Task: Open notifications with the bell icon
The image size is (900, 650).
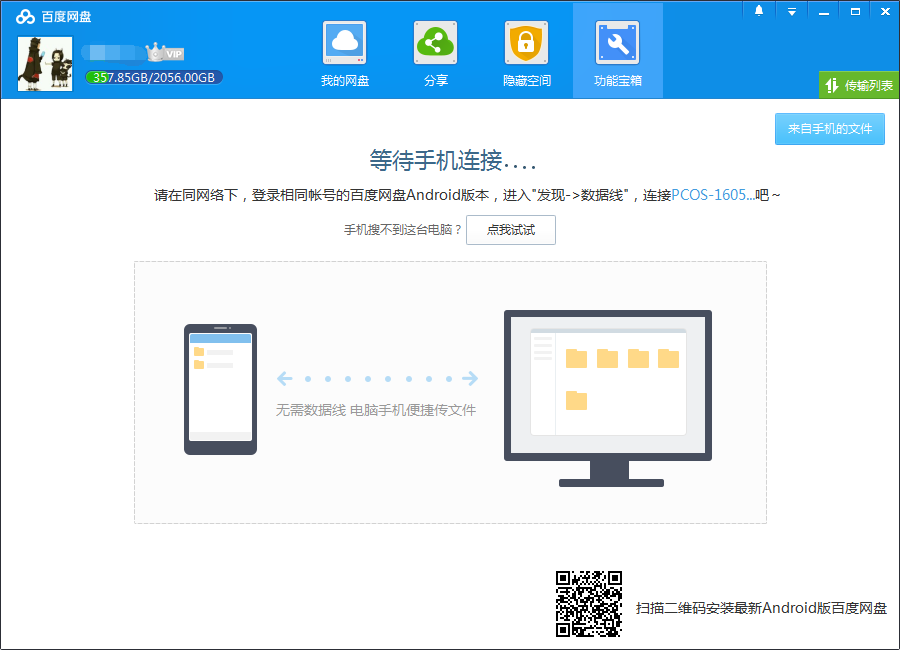Action: click(758, 11)
